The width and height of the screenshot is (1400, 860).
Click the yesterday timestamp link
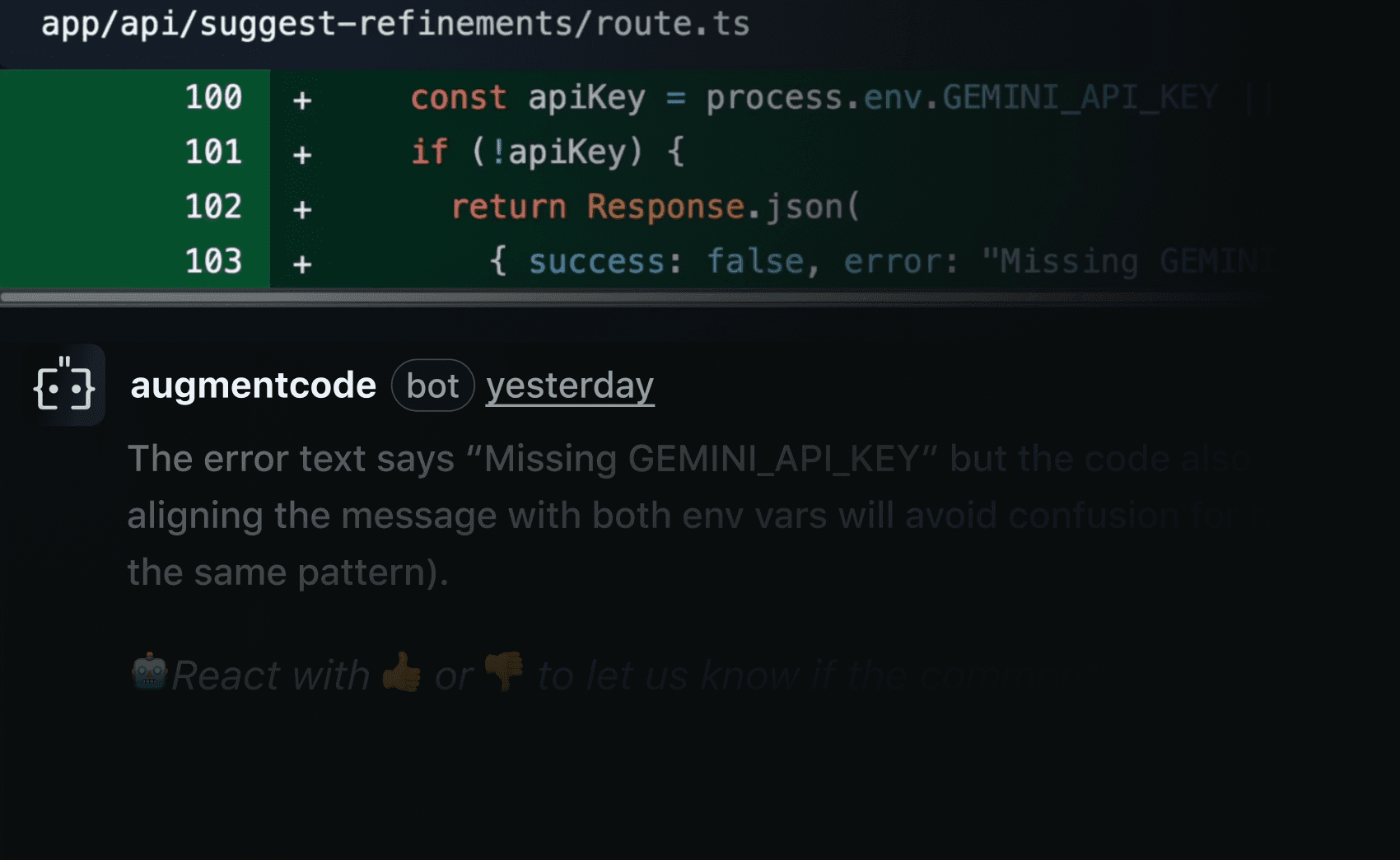tap(570, 386)
